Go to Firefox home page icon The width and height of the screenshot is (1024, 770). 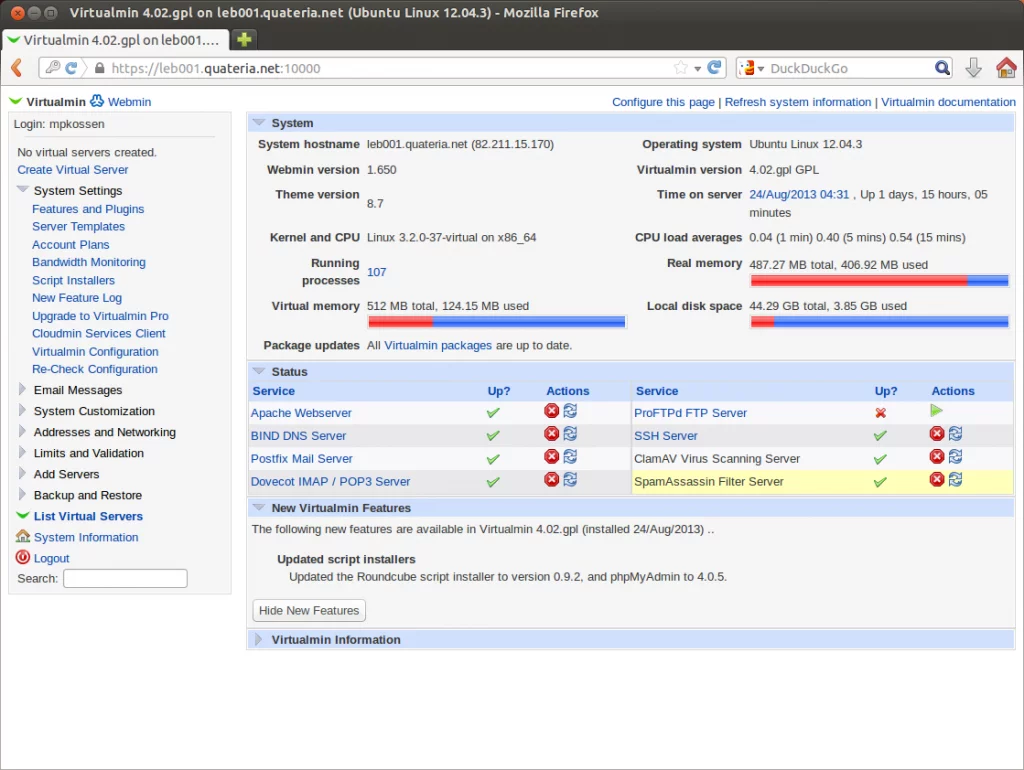click(x=1006, y=68)
